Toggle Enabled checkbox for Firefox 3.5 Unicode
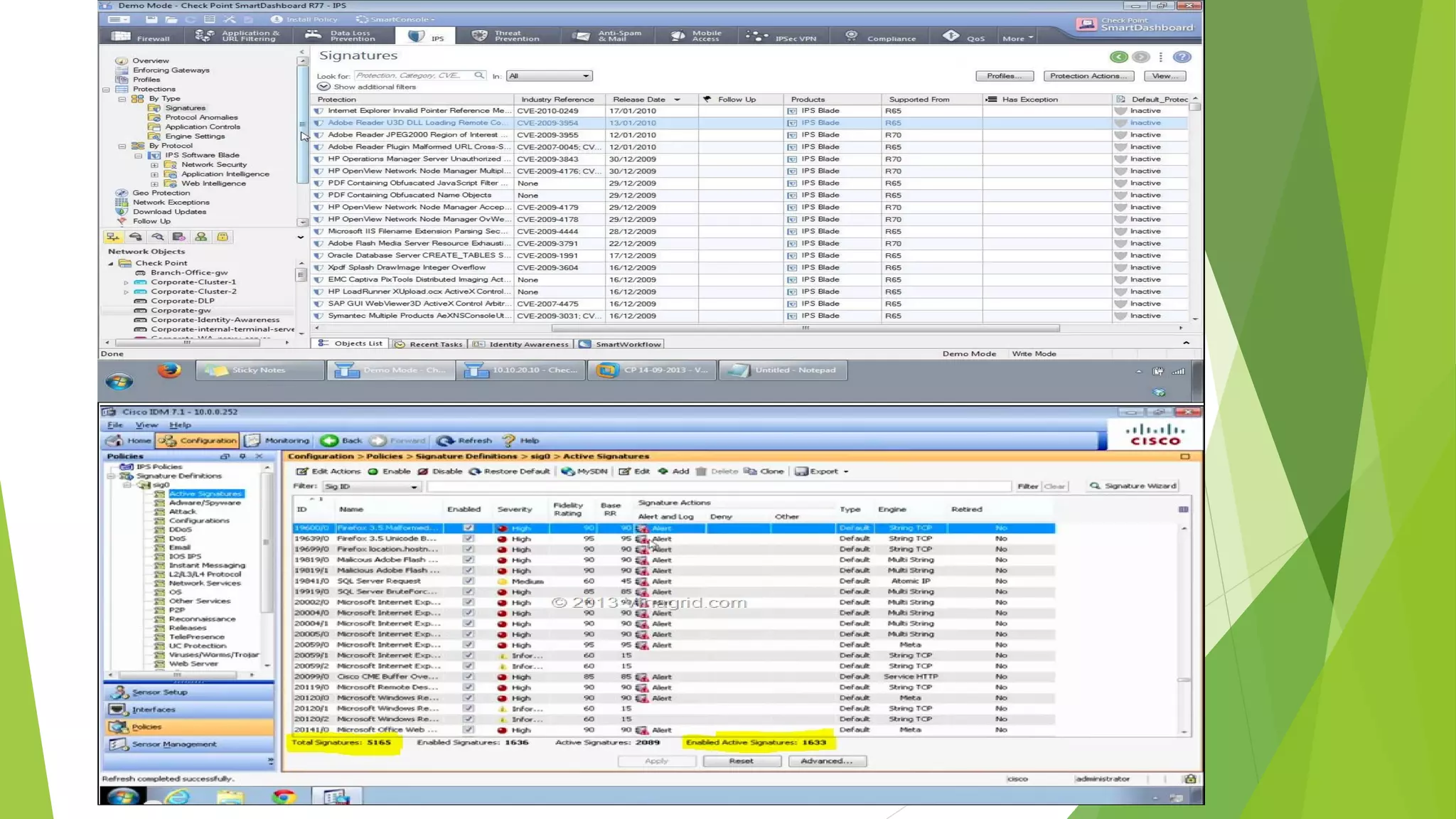The height and width of the screenshot is (819, 1456). (x=468, y=539)
